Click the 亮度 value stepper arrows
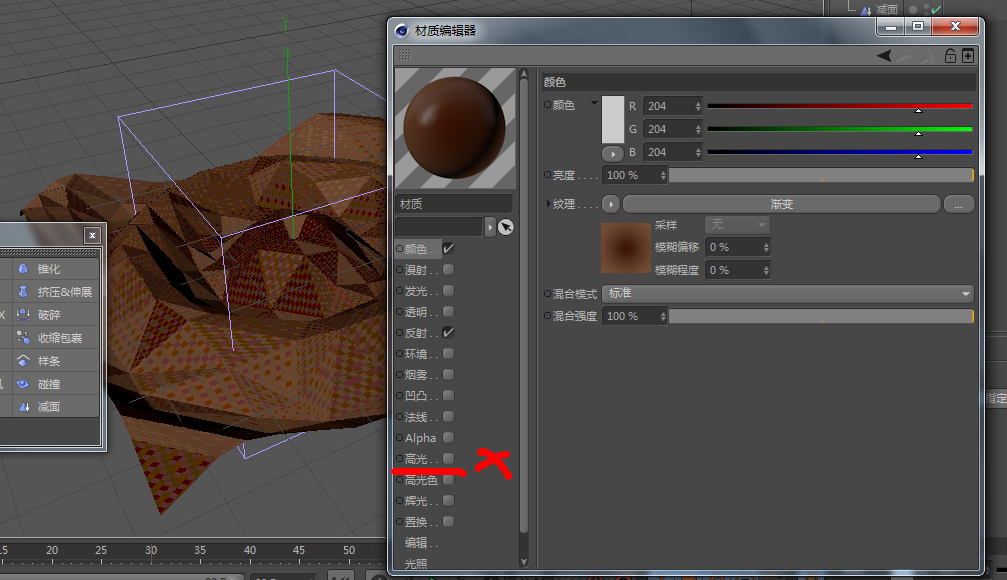Screen dimensions: 1007x580 click(663, 175)
